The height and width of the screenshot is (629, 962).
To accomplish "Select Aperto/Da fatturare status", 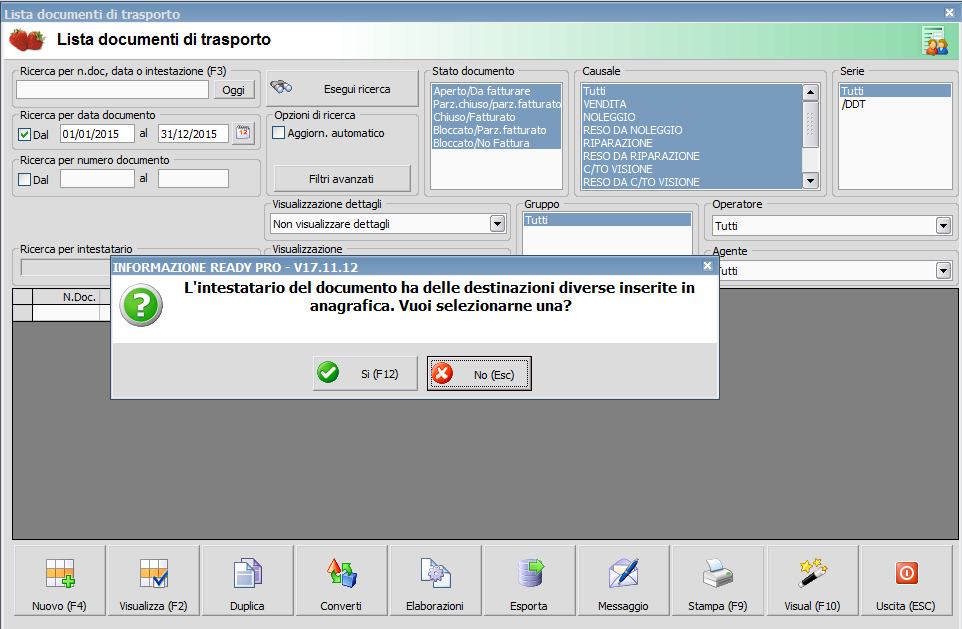I will pos(496,91).
